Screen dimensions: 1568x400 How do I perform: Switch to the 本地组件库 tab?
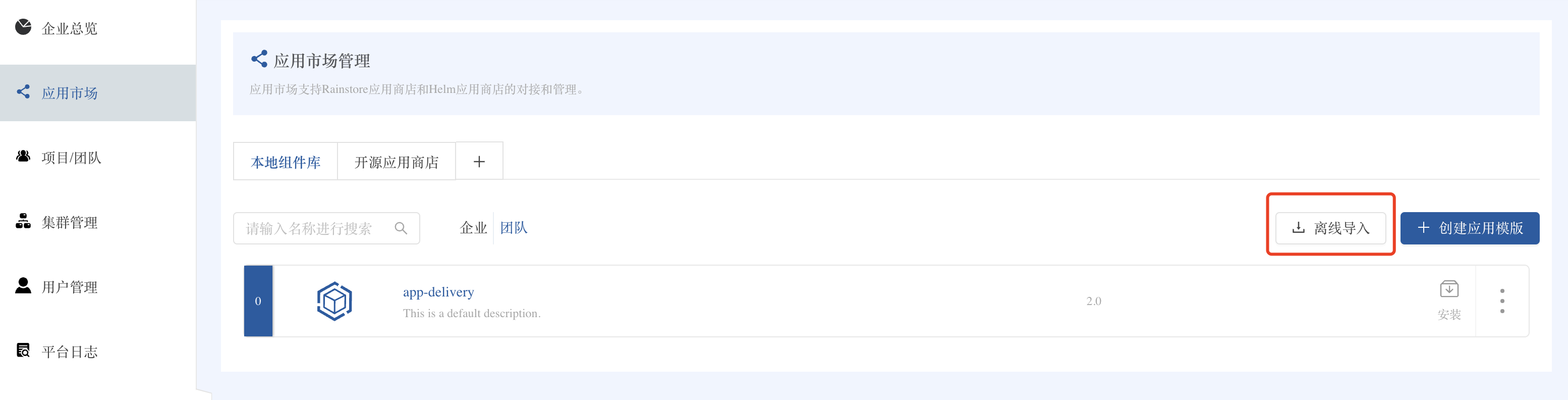pos(286,162)
